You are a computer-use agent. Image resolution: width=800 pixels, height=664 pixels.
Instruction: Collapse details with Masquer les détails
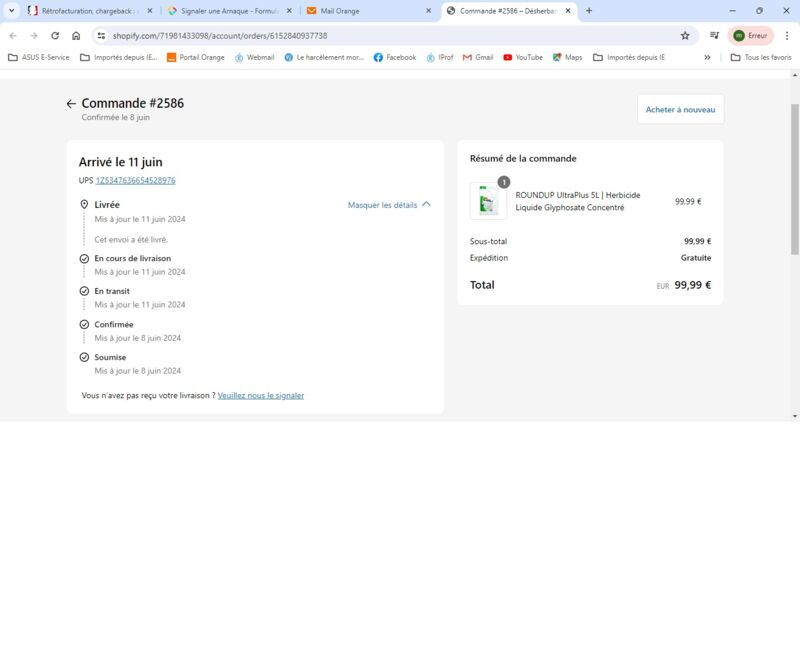tap(389, 205)
